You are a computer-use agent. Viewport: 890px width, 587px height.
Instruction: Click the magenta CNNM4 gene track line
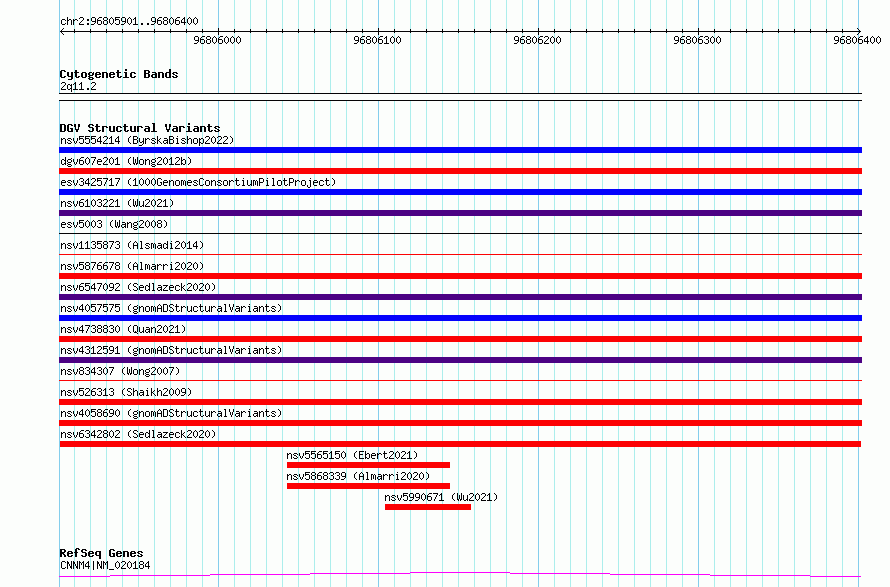(x=460, y=575)
